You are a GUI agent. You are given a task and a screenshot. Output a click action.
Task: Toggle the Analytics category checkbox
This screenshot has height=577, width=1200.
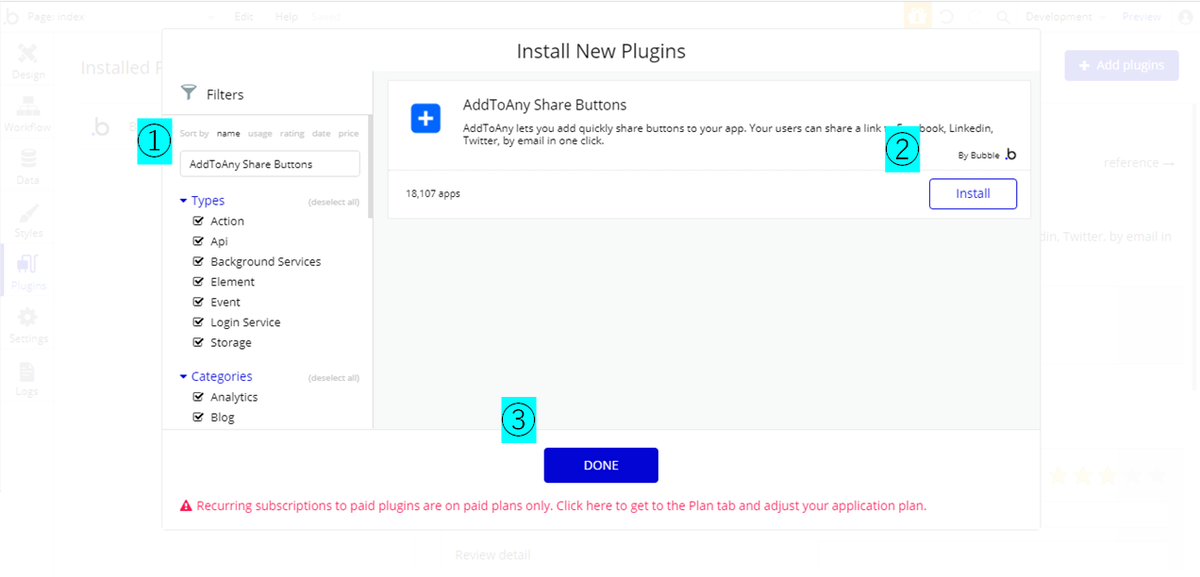(198, 397)
